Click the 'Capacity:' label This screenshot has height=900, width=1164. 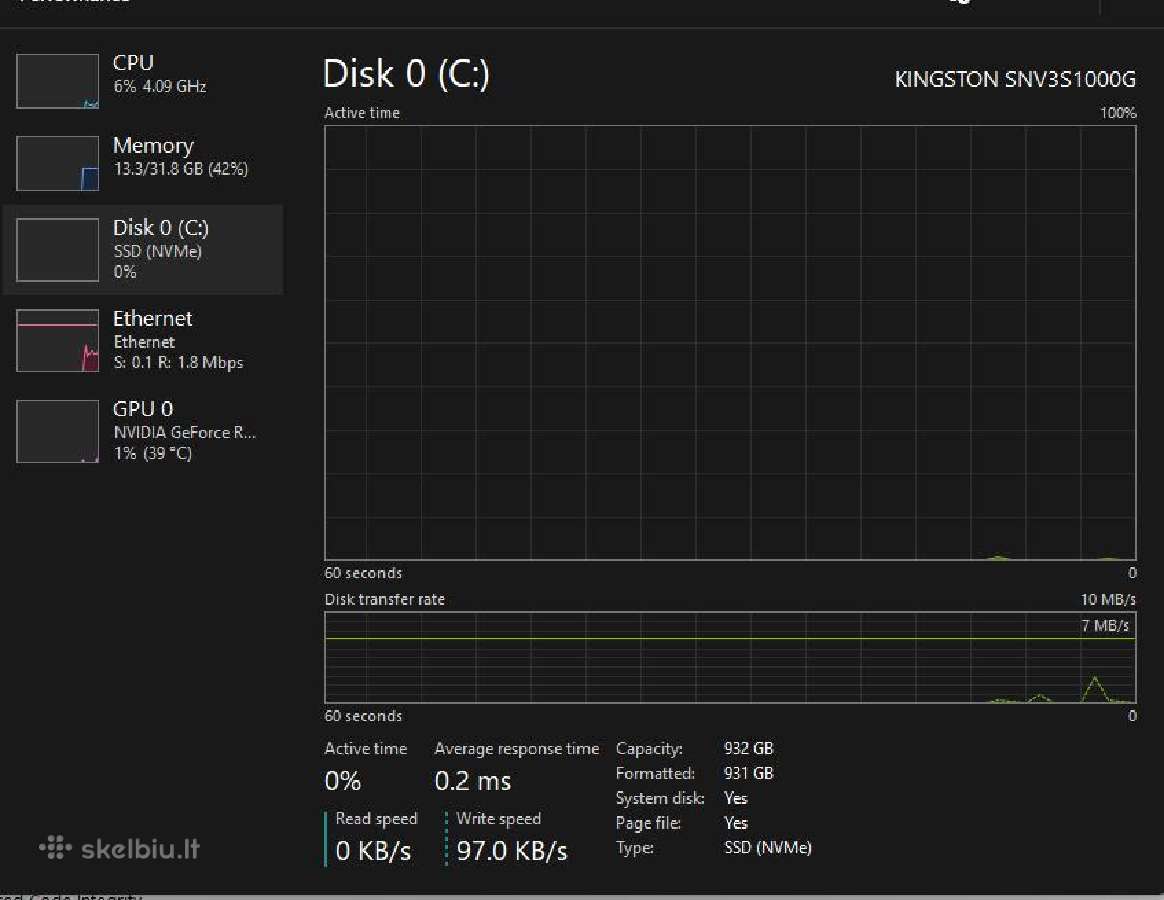click(x=649, y=749)
